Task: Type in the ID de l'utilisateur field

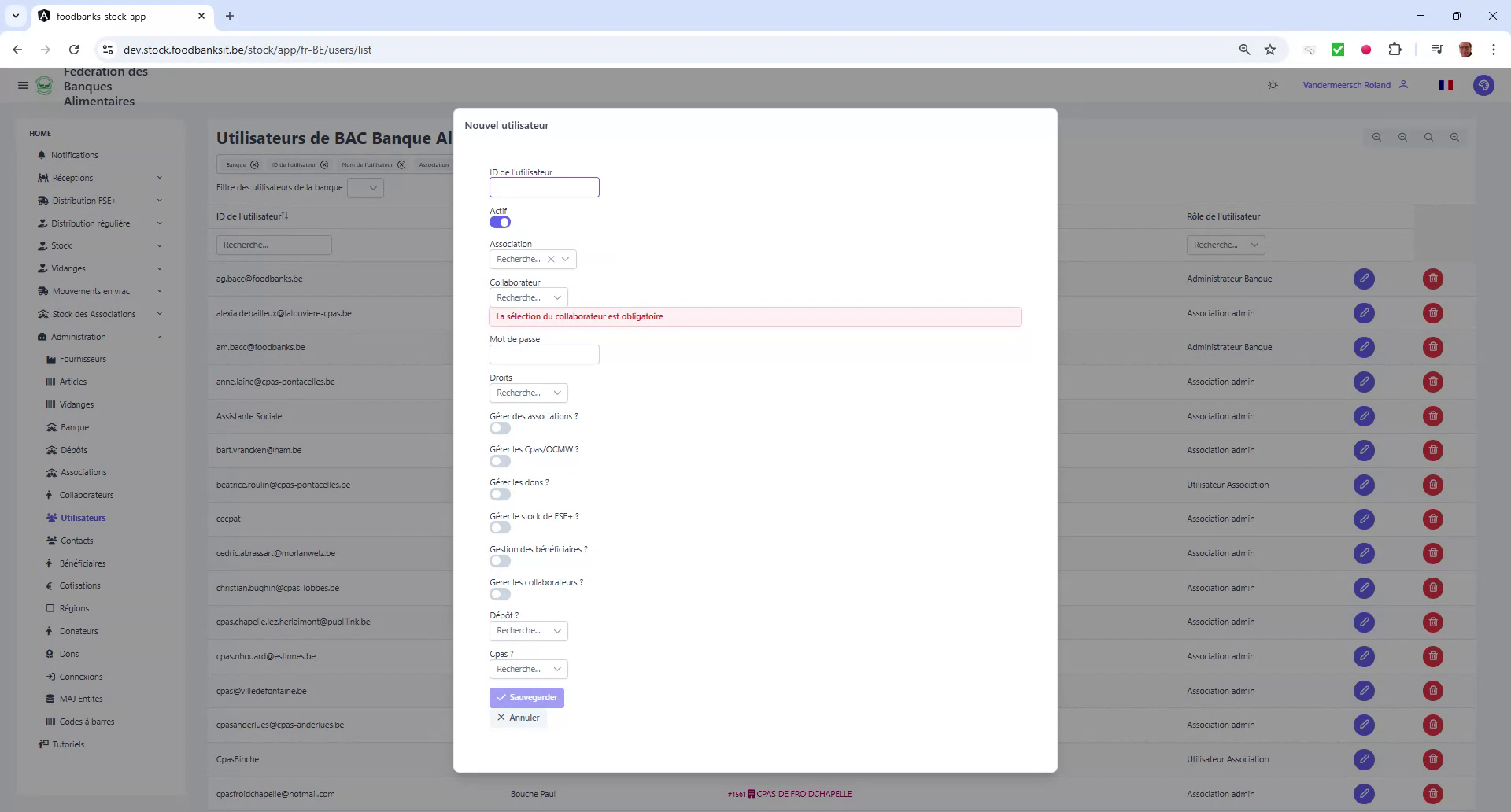Action: (x=544, y=187)
